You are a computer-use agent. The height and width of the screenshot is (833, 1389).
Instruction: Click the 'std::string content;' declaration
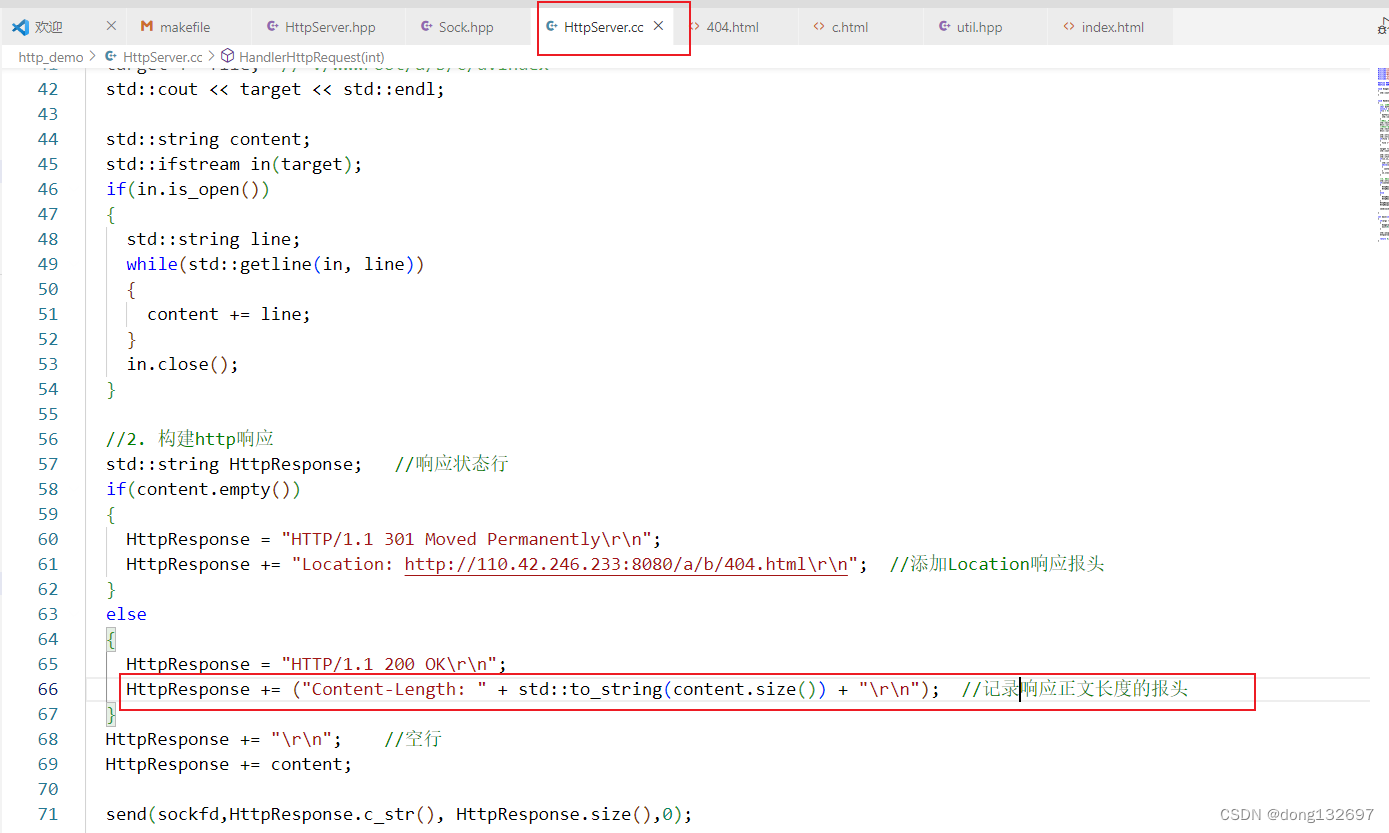point(208,139)
